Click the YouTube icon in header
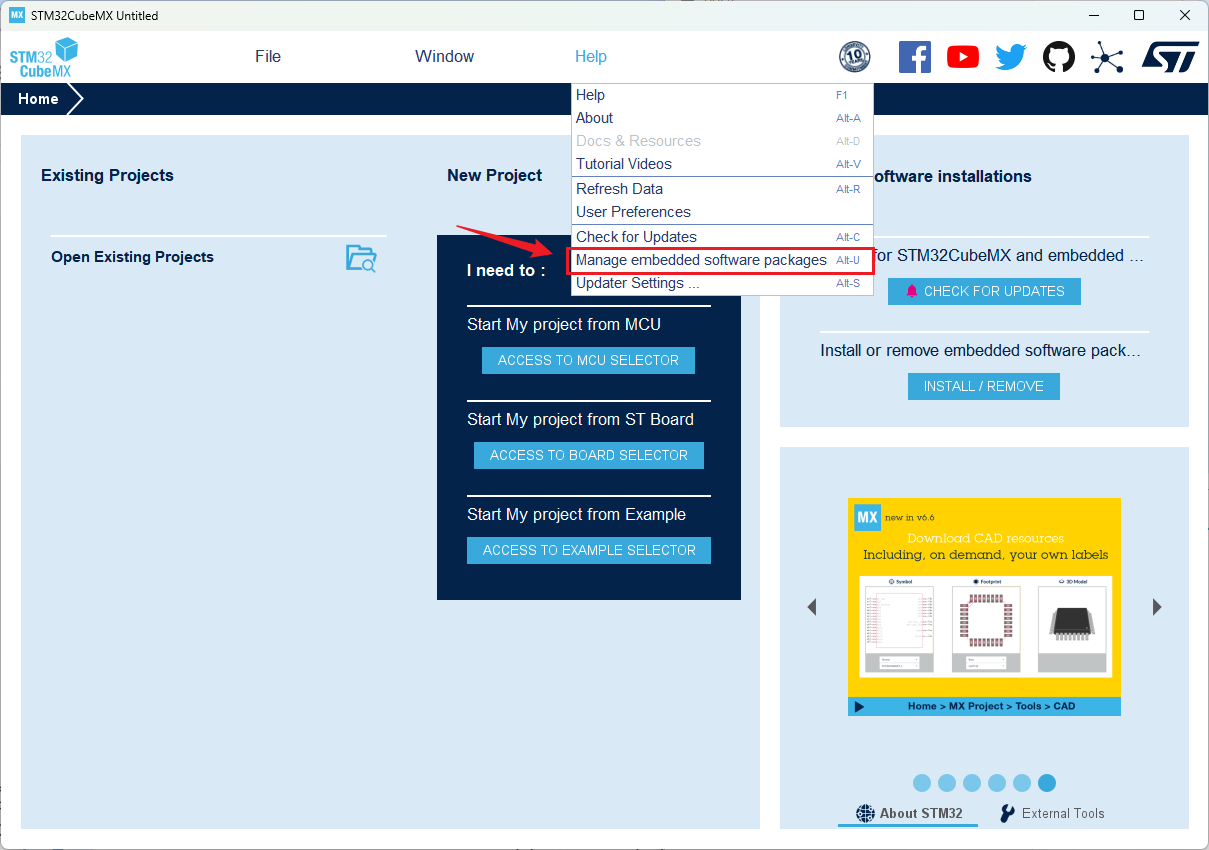 click(962, 57)
